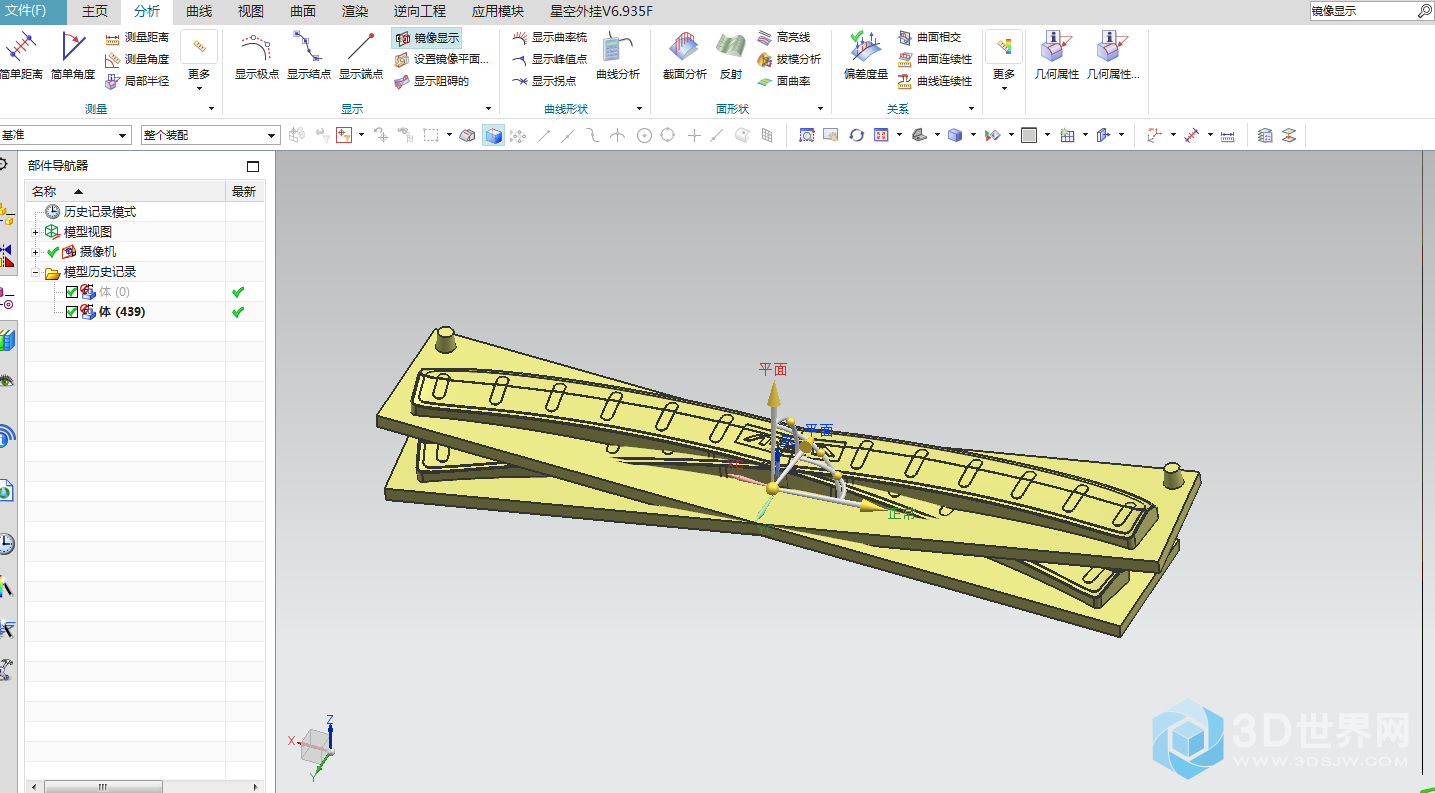This screenshot has width=1435, height=793.
Task: Click the 曲面相交 tool
Action: pos(929,37)
